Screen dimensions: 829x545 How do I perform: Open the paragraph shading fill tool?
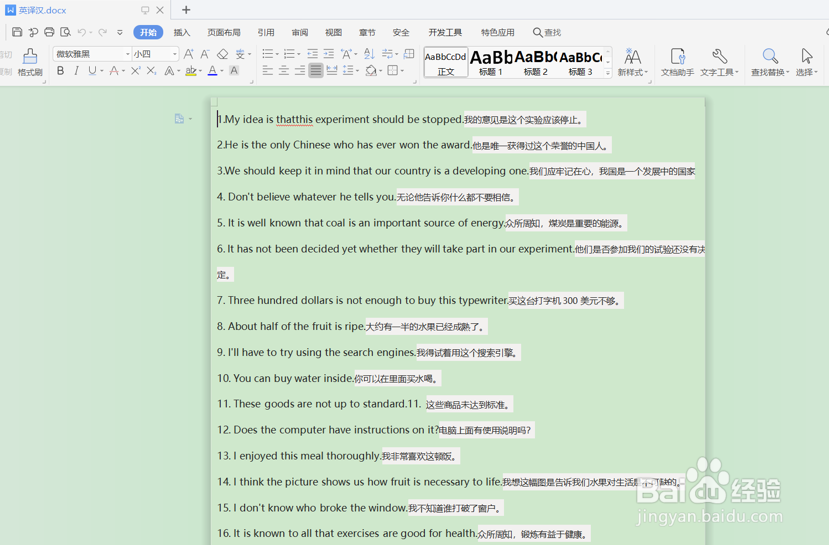[371, 70]
